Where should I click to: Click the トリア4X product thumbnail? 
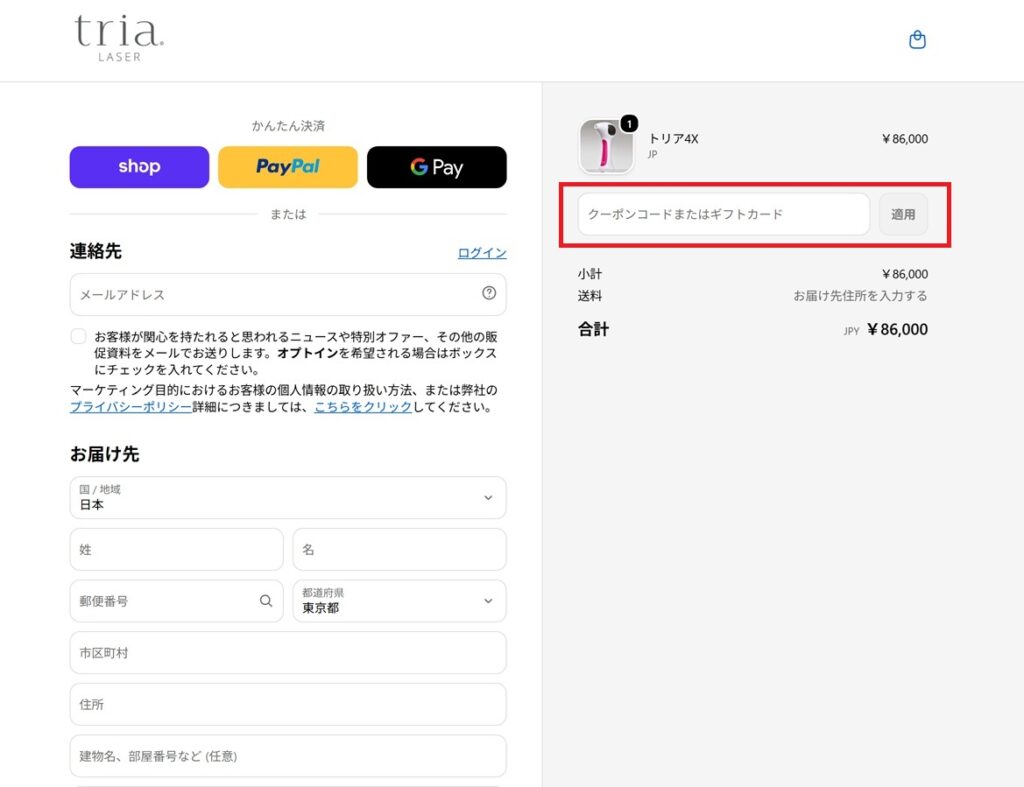606,146
